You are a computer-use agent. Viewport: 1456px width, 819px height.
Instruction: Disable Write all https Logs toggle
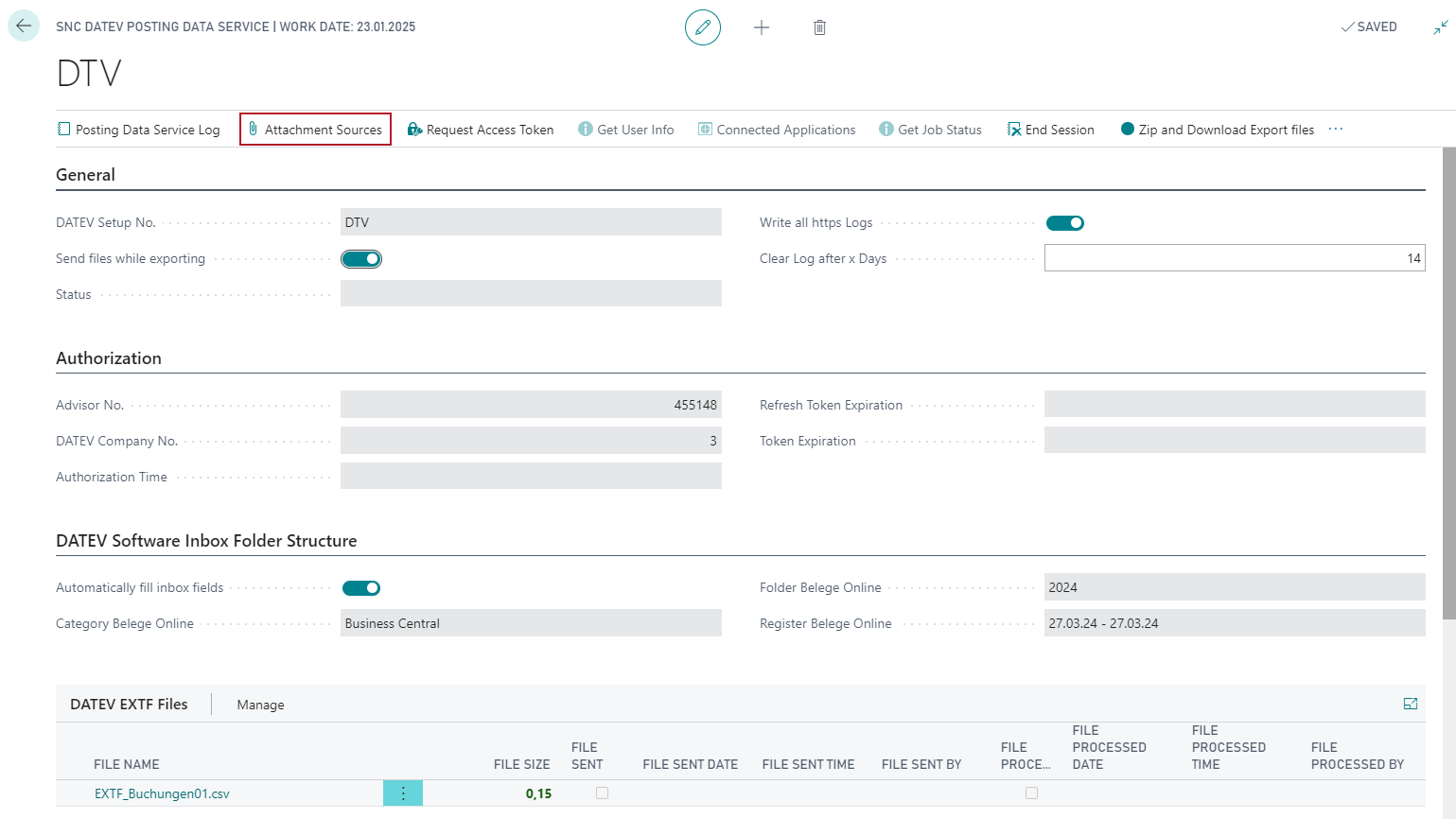1064,223
